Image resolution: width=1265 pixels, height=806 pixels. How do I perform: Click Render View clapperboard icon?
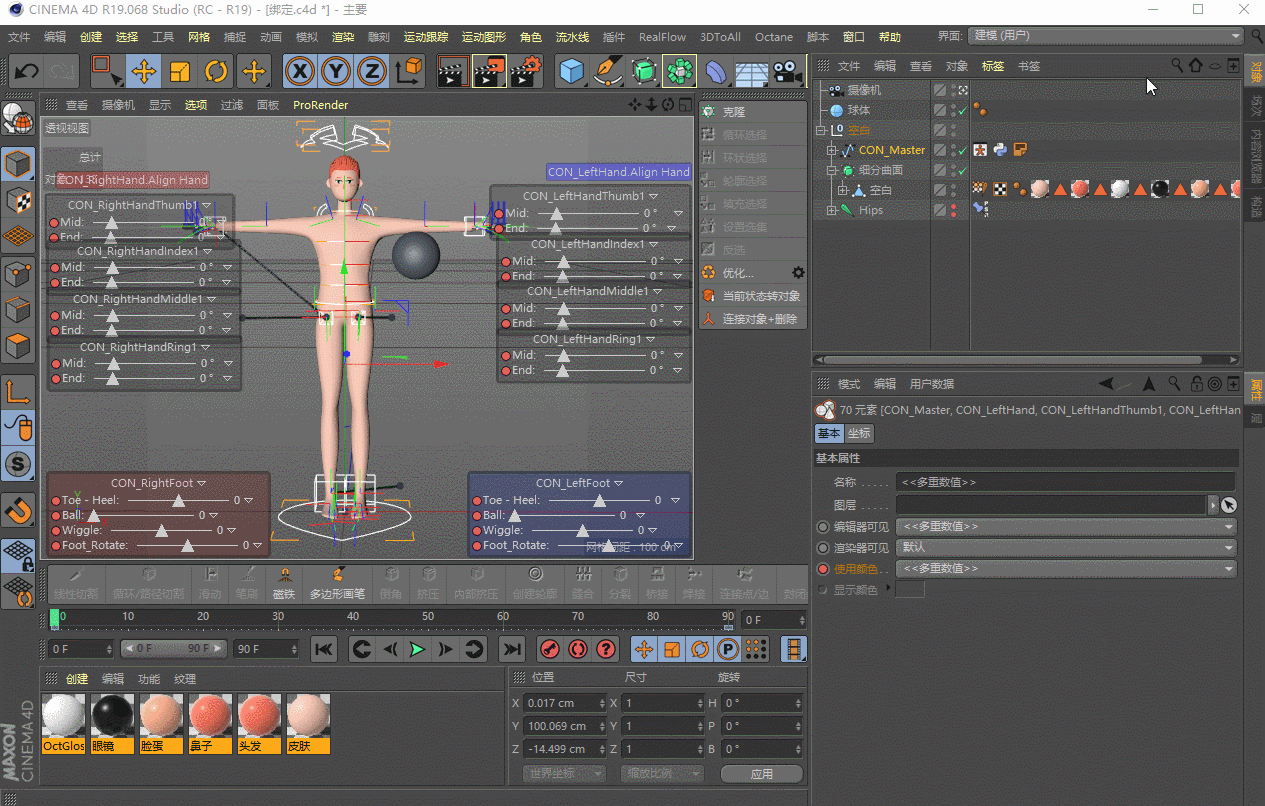coord(453,71)
